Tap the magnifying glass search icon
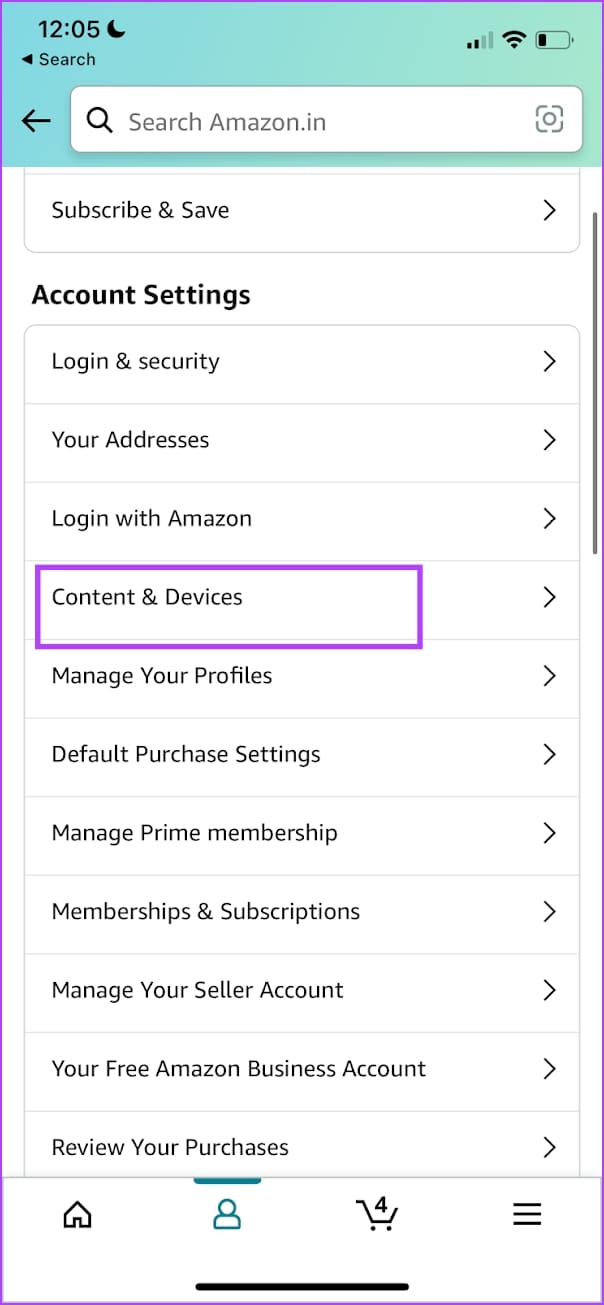604x1305 pixels. [99, 121]
